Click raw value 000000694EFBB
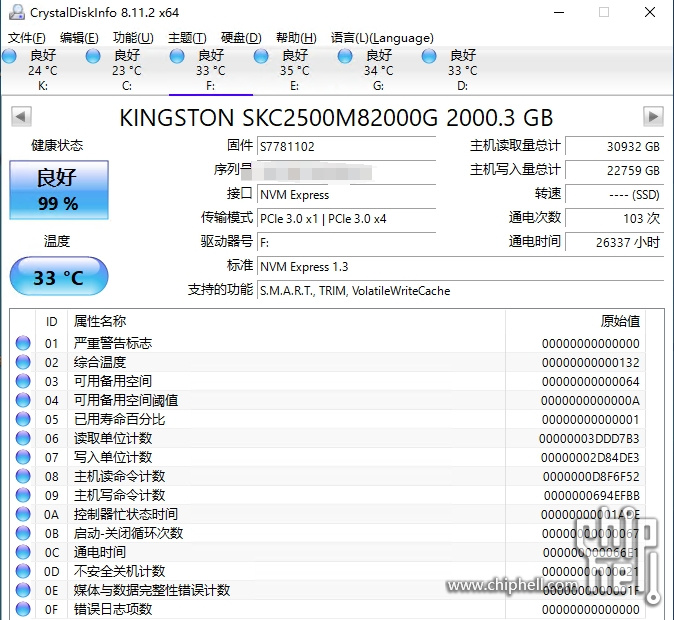 [591, 495]
